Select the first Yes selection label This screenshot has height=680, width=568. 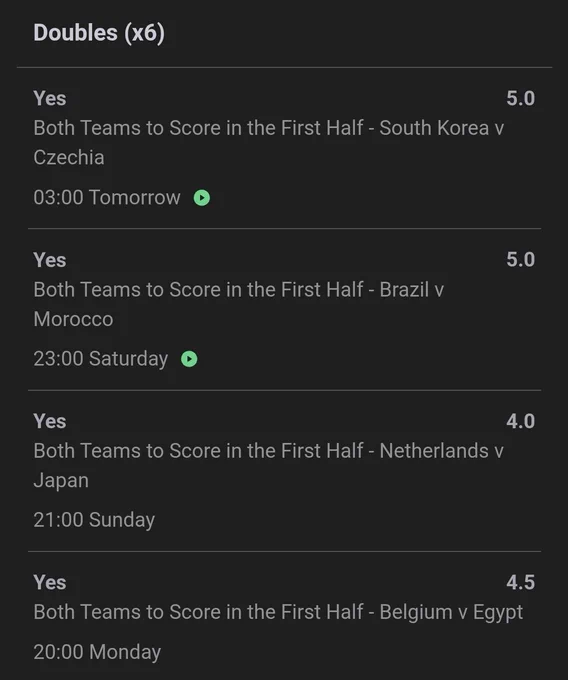50,98
